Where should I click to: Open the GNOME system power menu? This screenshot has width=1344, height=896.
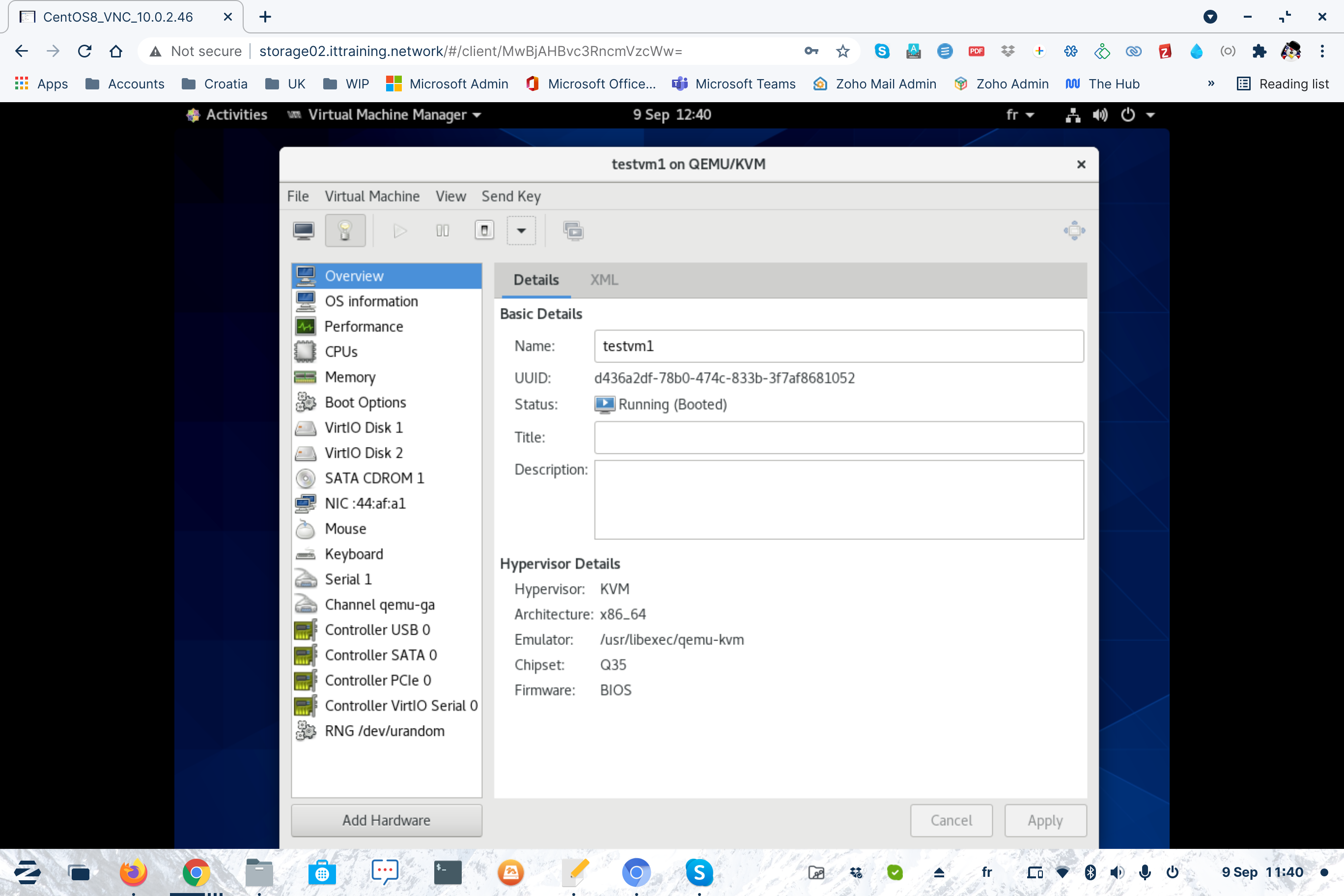[x=1137, y=114]
